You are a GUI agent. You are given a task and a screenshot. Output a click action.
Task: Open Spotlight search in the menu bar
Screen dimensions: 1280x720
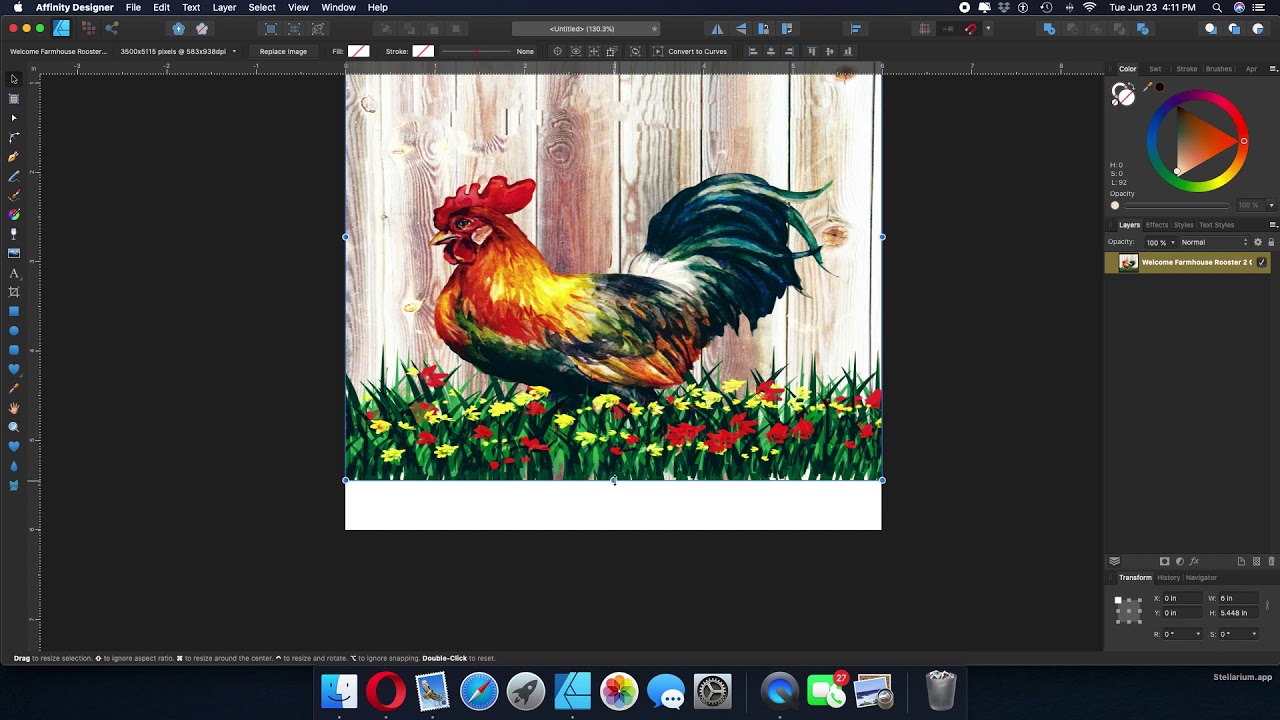1217,7
